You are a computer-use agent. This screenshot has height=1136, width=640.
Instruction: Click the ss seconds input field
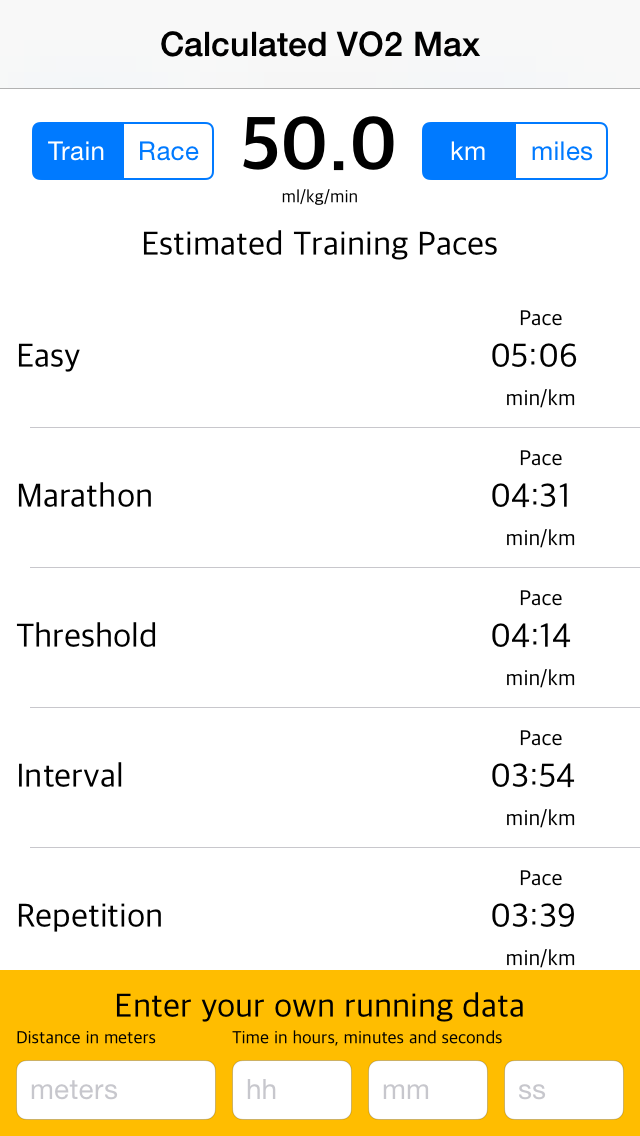(563, 1090)
